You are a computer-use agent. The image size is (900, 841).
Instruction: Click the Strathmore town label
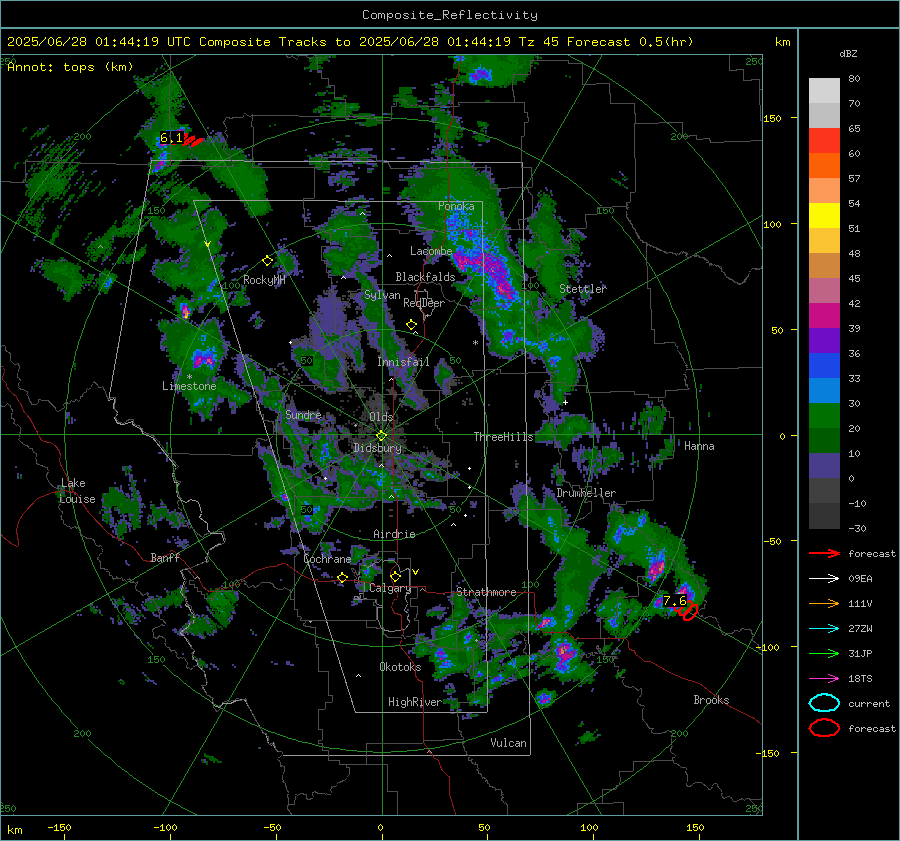(486, 592)
